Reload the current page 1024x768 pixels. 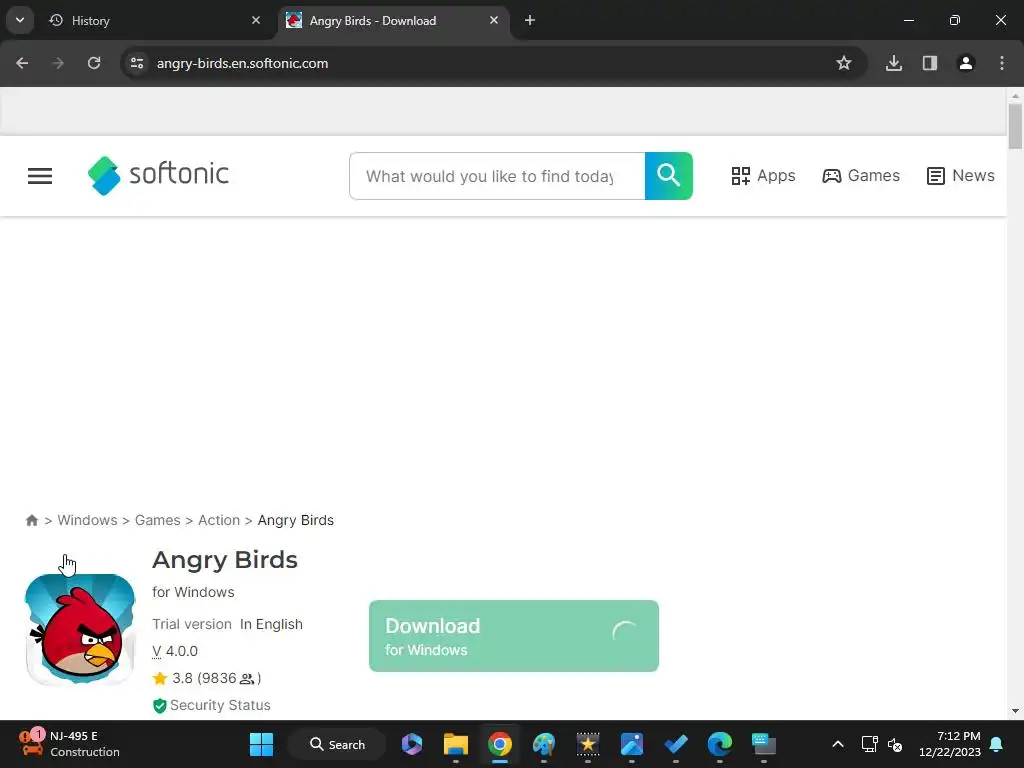94,63
